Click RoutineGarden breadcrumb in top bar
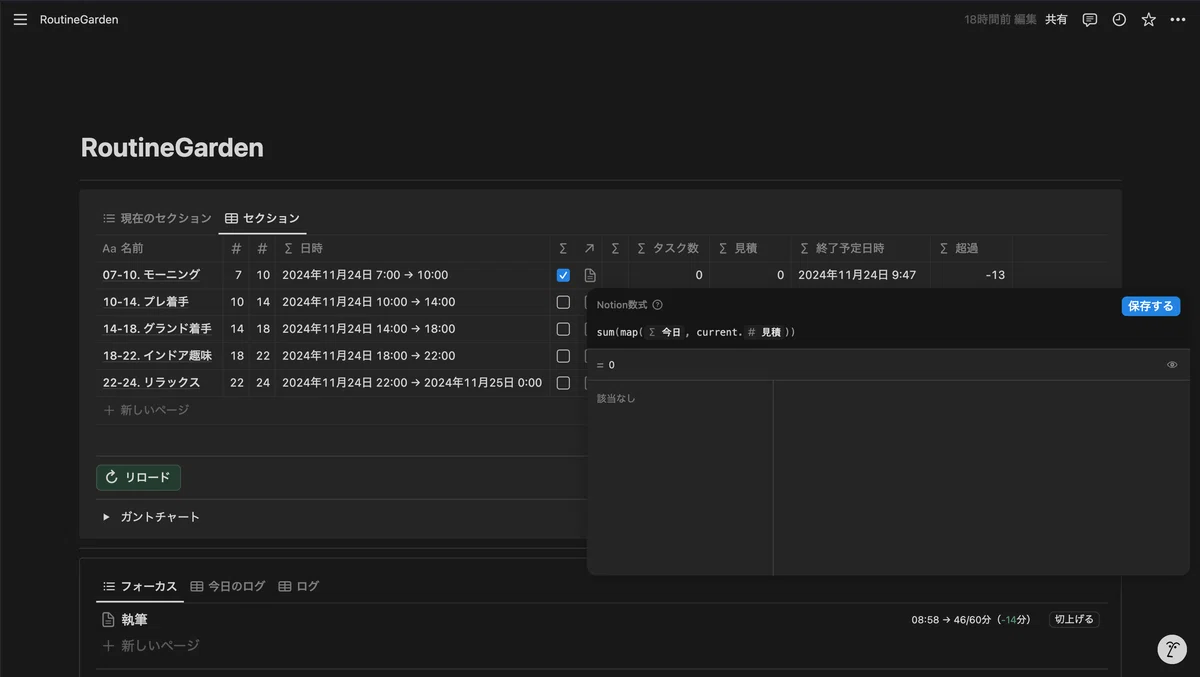The height and width of the screenshot is (677, 1200). point(79,19)
